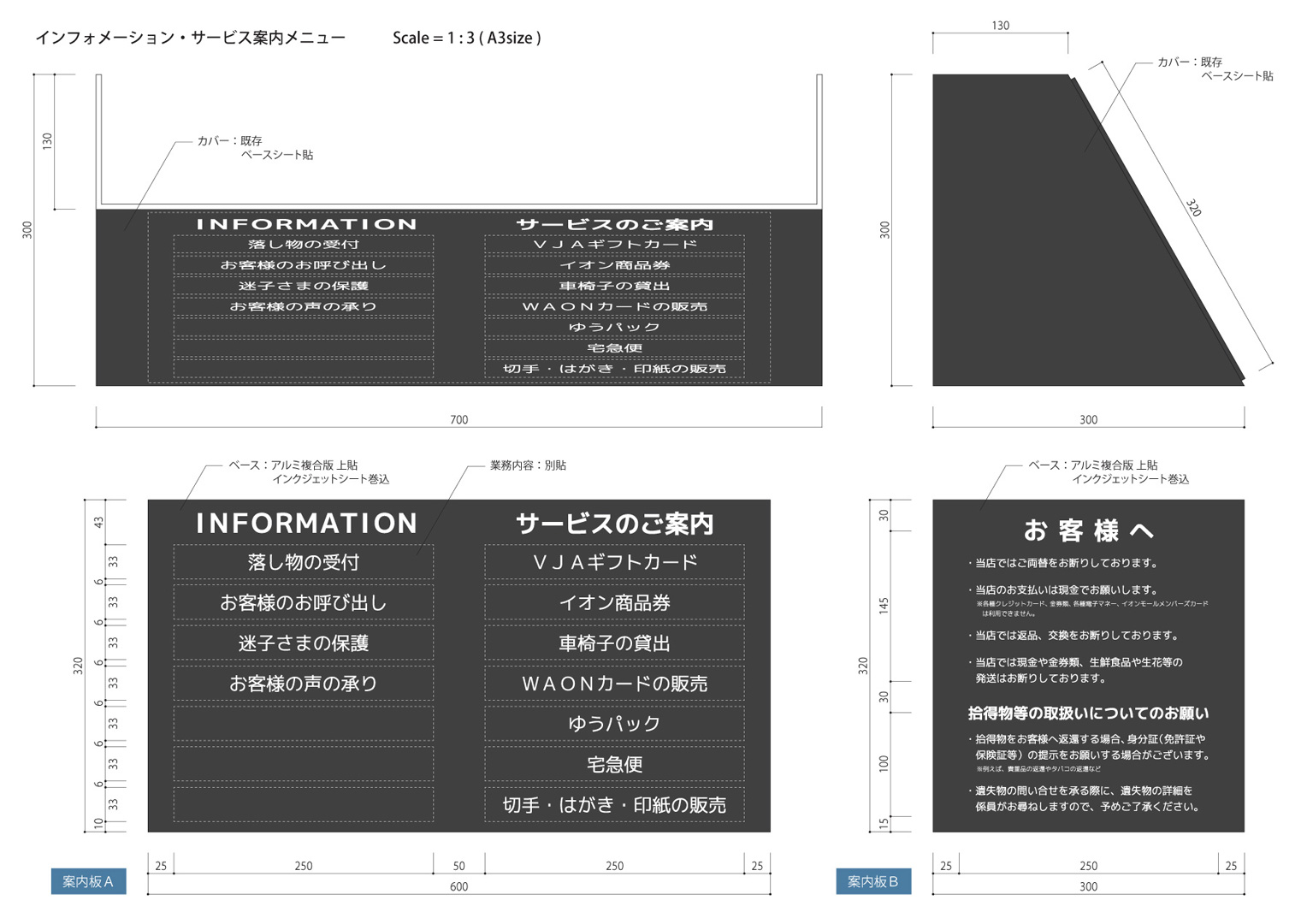Select the 10 bottom margin dimension
This screenshot has height=924, width=1307.
click(x=99, y=824)
